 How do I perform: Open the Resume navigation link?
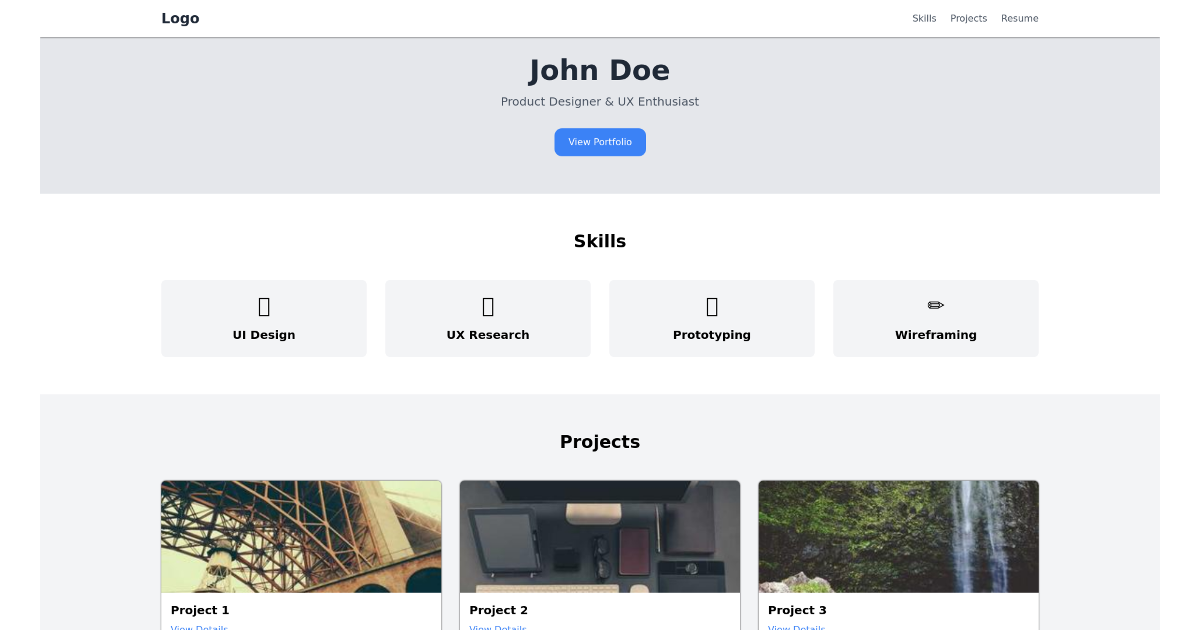(x=1019, y=17)
